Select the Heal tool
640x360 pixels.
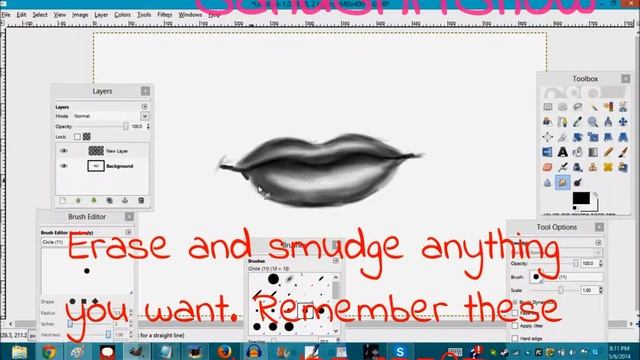pyautogui.click(x=608, y=167)
